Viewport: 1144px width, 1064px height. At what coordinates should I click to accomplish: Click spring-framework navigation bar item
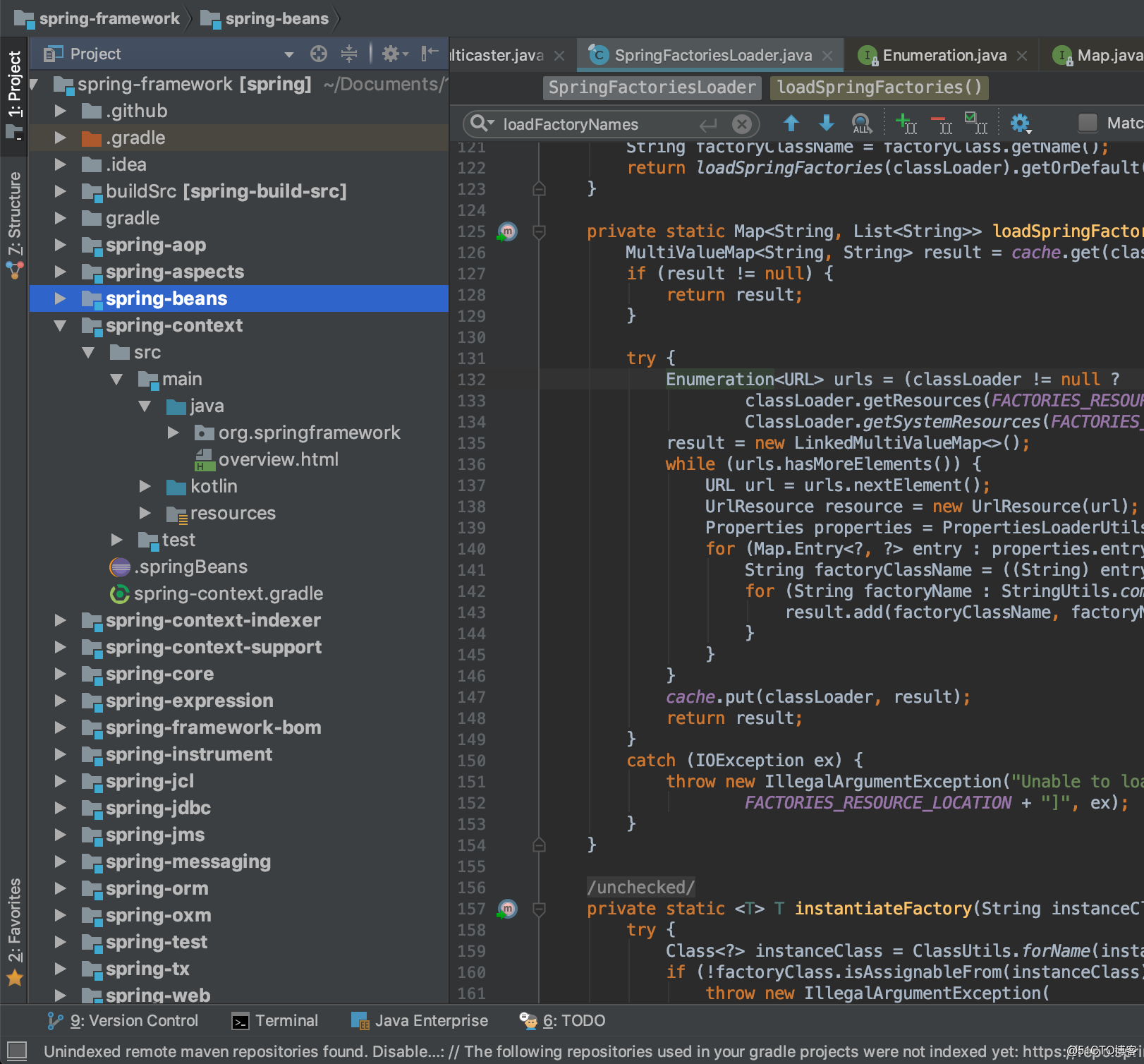pos(97,19)
